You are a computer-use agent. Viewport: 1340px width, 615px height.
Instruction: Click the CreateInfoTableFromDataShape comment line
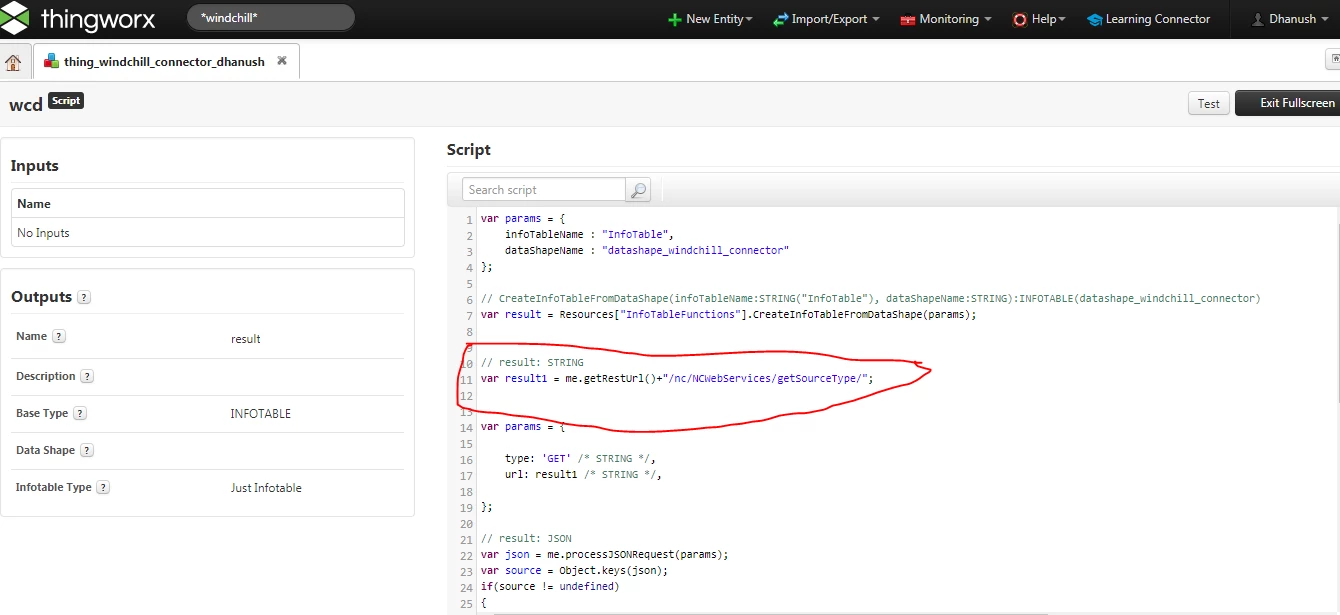870,298
